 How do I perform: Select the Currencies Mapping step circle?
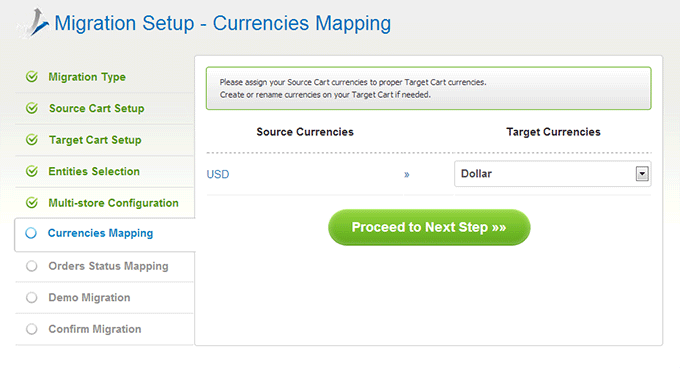point(31,233)
